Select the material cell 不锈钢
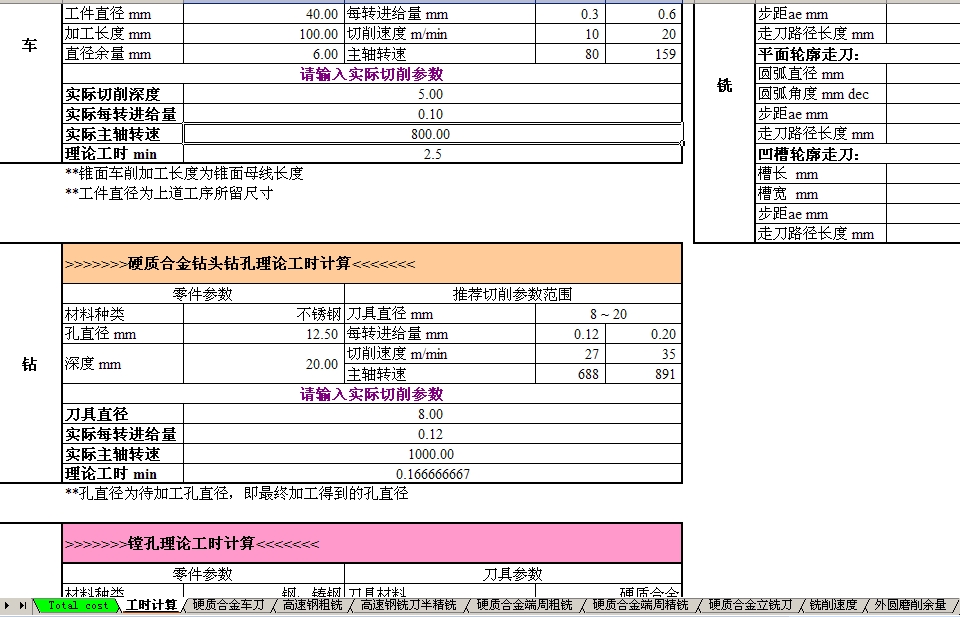The image size is (960, 617). pos(264,314)
